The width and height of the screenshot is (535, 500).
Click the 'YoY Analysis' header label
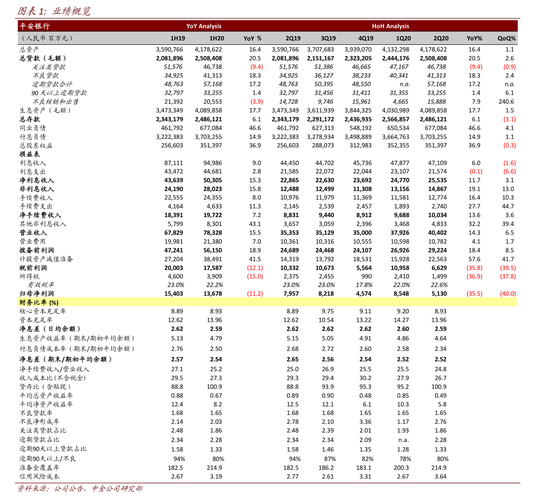204,26
